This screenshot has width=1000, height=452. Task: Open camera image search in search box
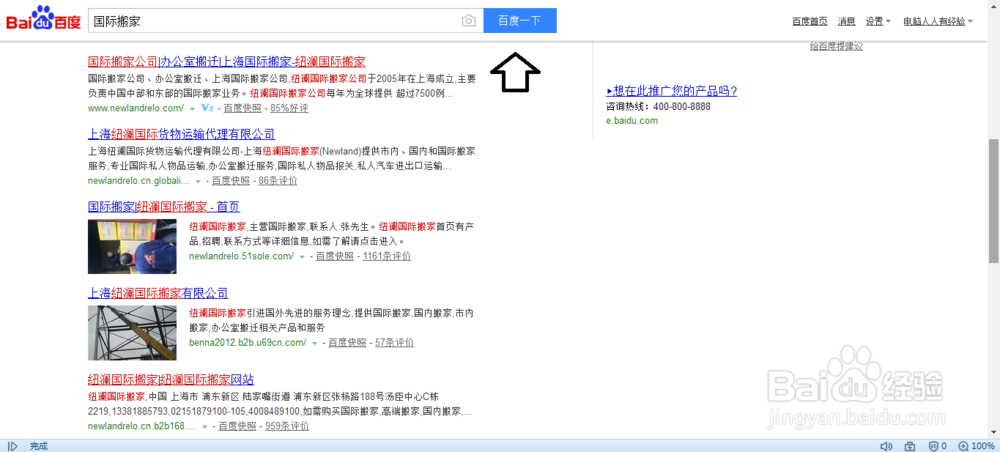[x=469, y=21]
